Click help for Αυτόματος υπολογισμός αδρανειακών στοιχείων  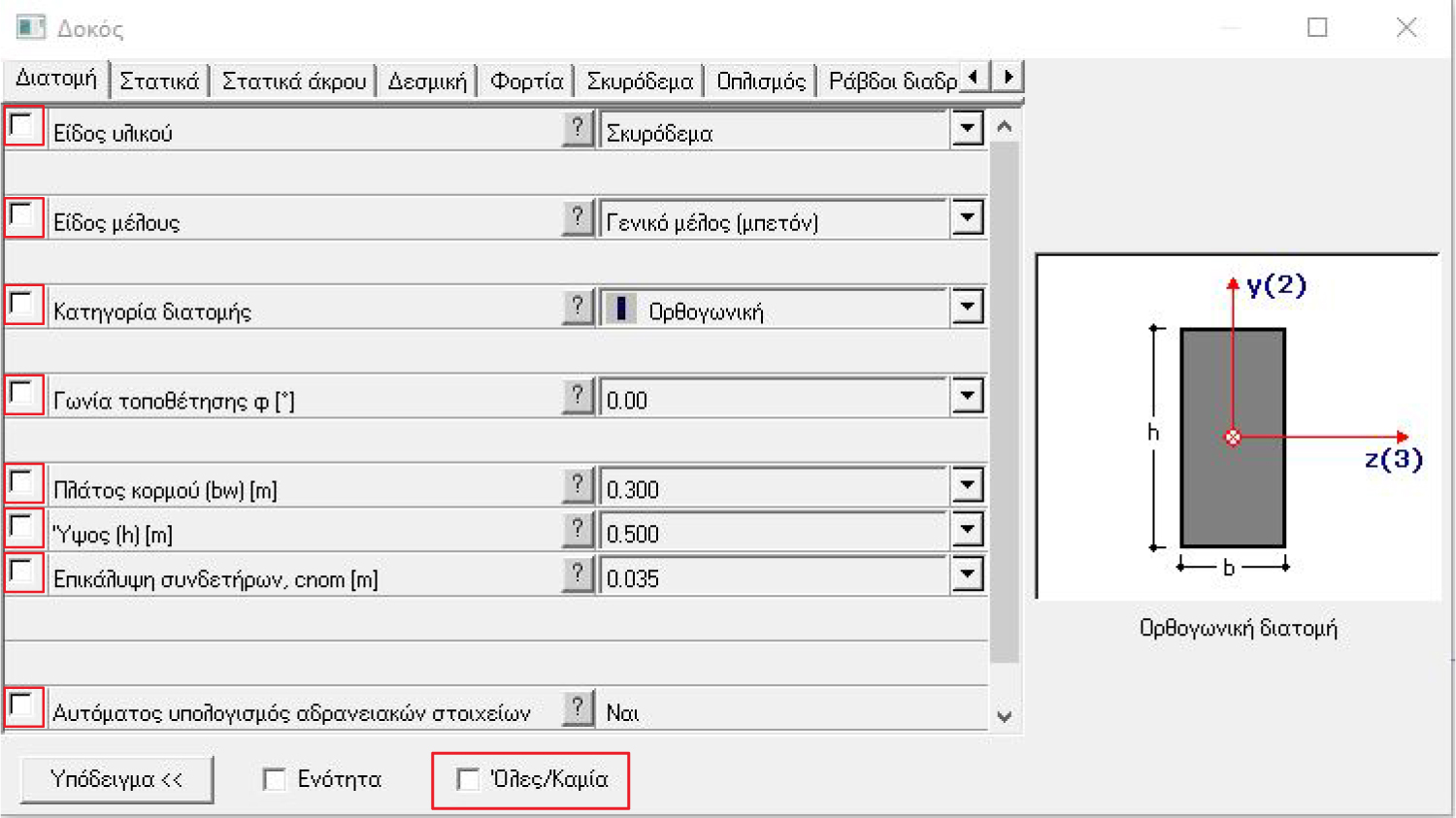(x=579, y=707)
